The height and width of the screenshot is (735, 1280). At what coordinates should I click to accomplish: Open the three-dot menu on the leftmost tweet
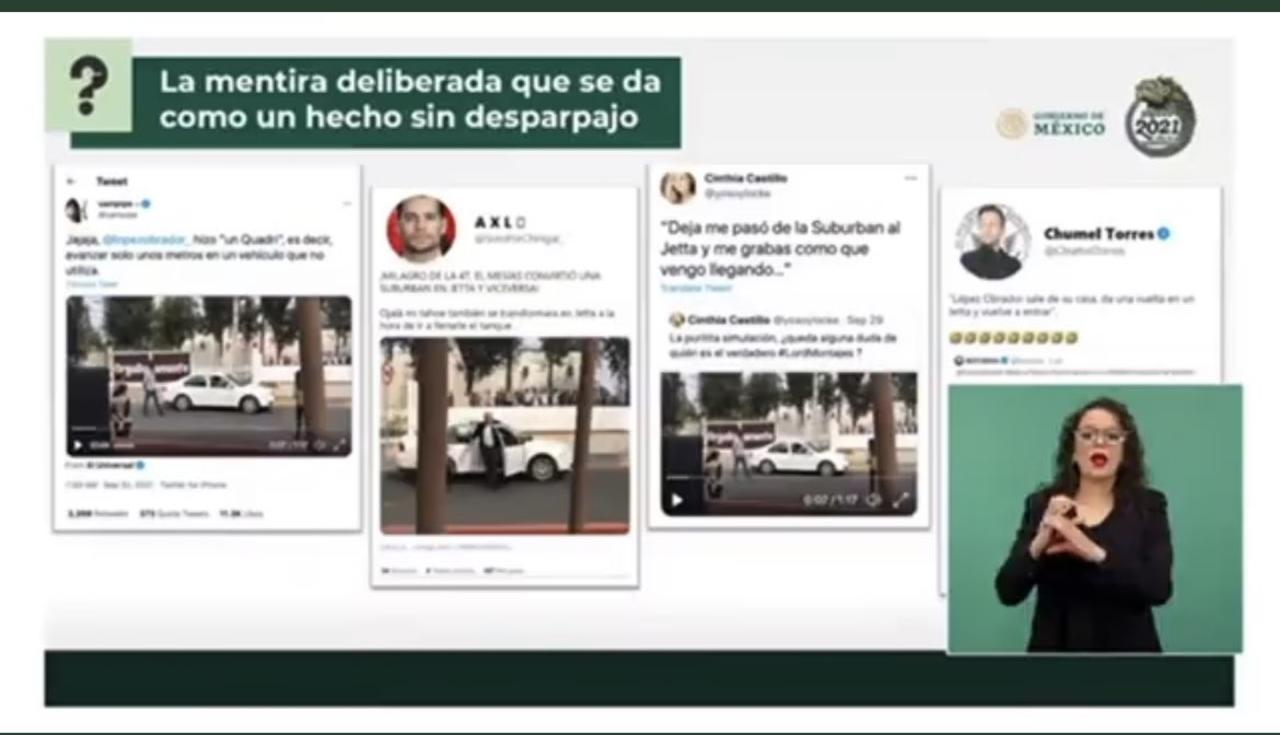(346, 204)
